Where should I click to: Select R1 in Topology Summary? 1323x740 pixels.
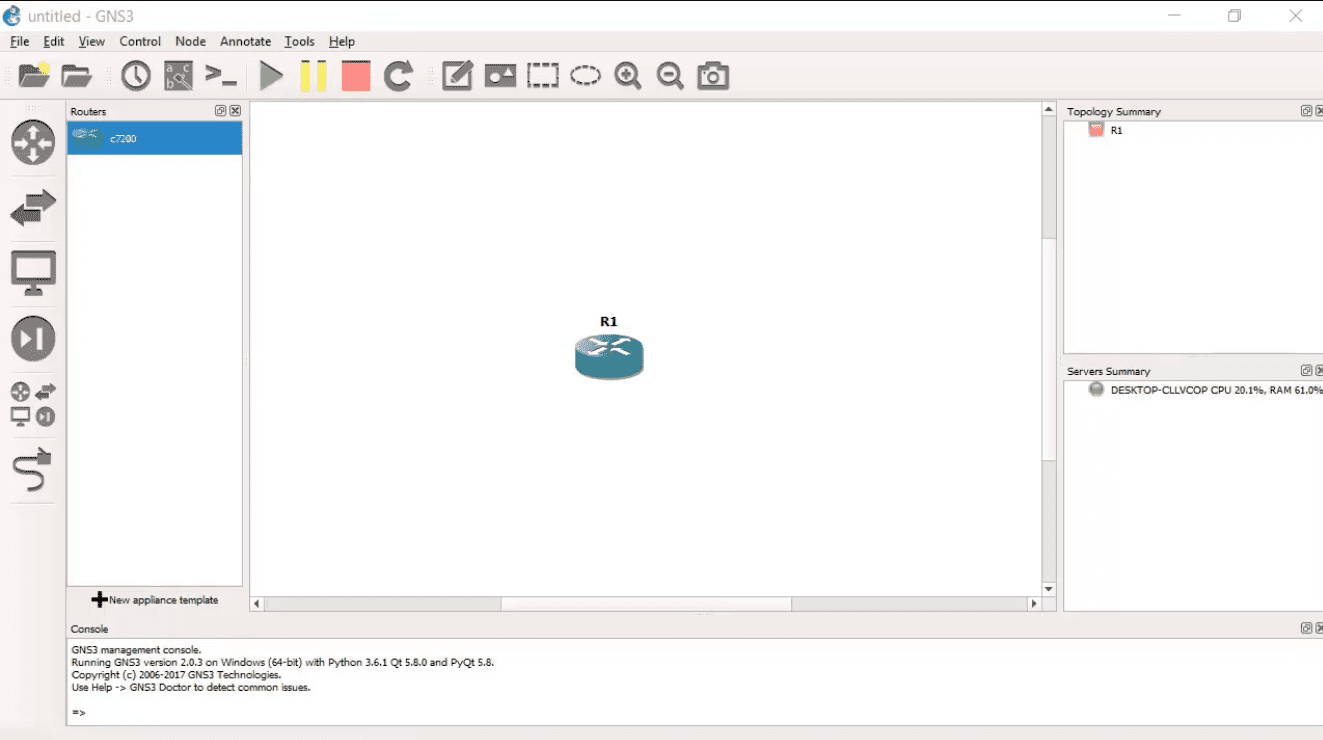[1116, 130]
